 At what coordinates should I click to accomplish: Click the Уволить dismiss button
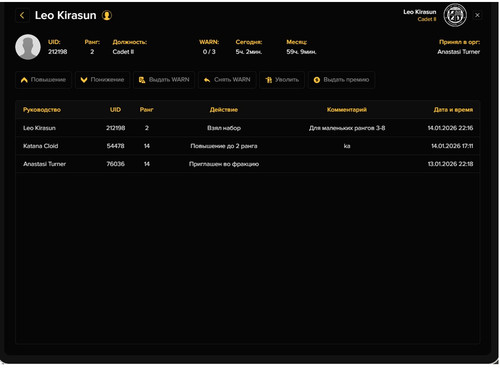tap(282, 80)
